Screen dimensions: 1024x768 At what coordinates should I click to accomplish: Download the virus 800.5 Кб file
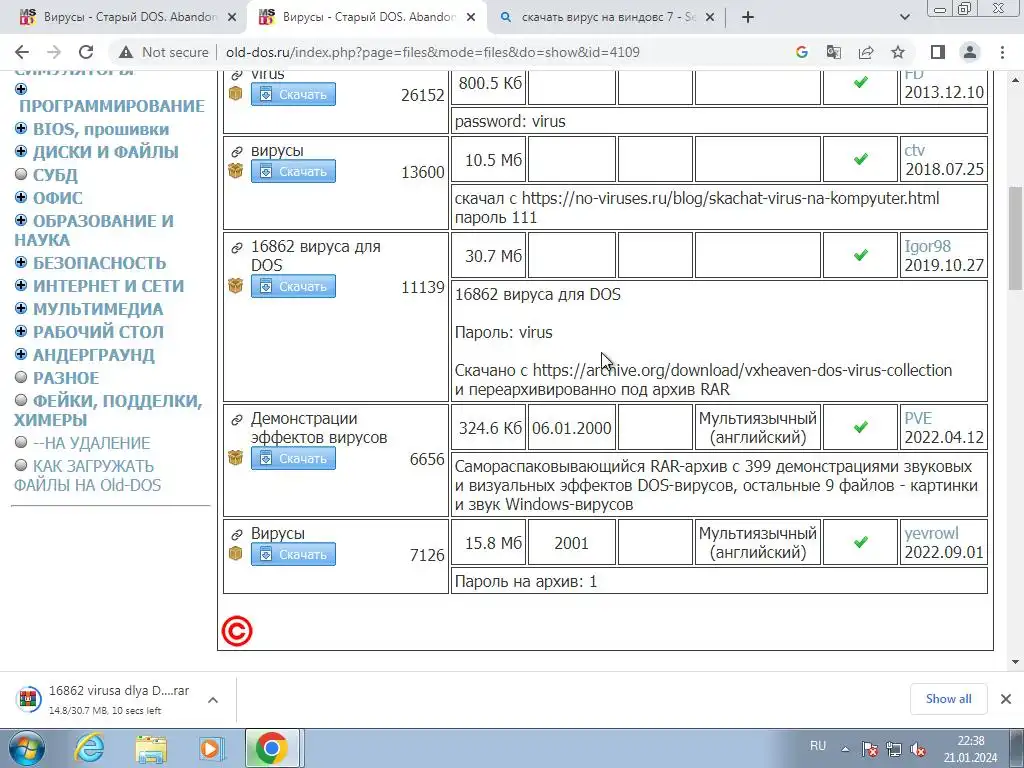(293, 95)
